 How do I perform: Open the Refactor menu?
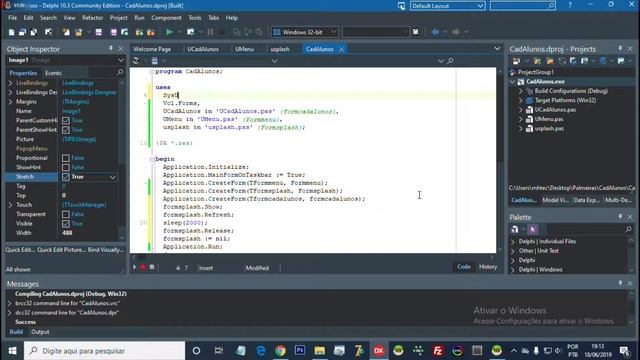pos(93,18)
